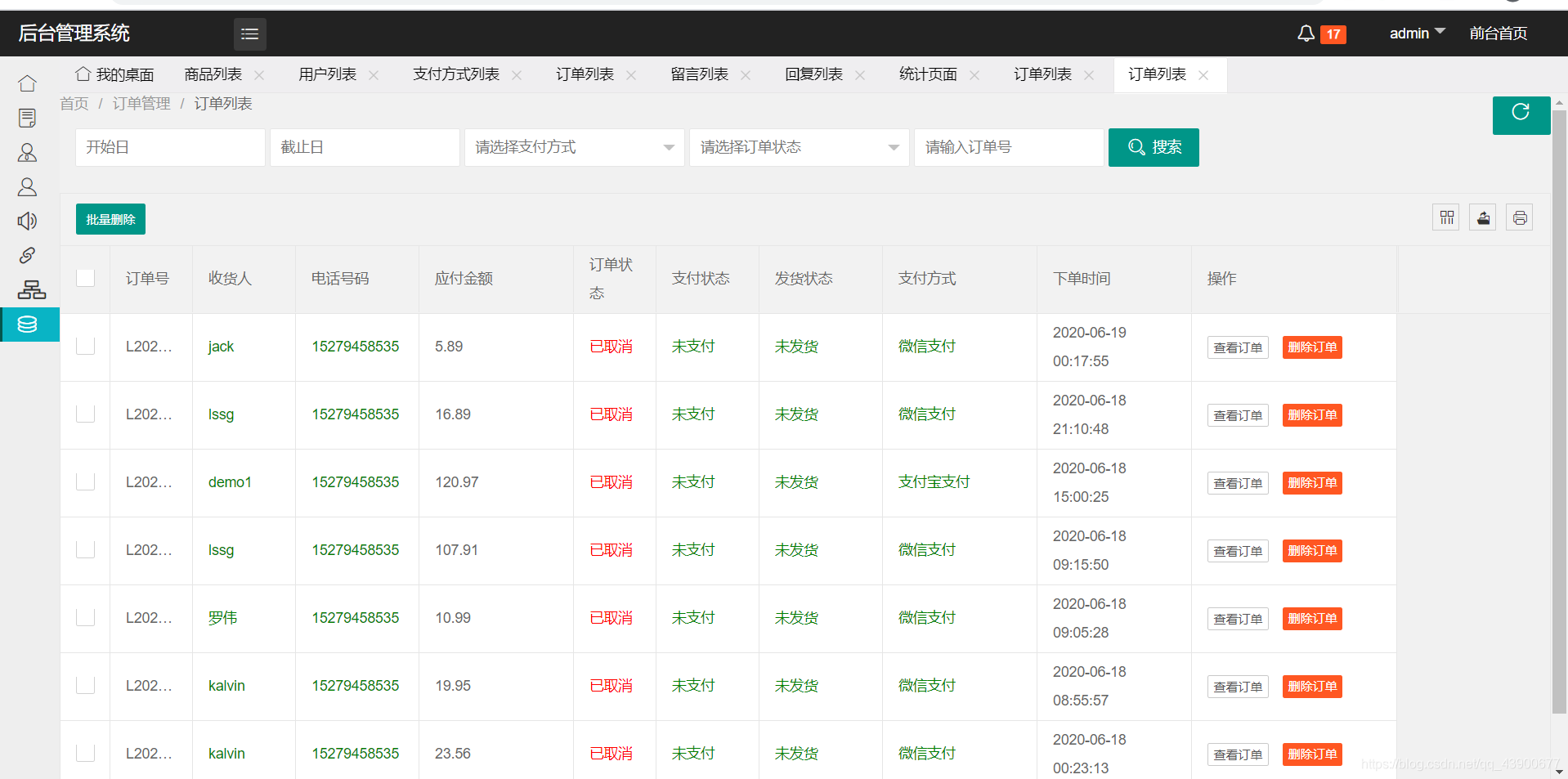Switch to 支付方式列表 tab
The width and height of the screenshot is (1568, 779).
(456, 74)
